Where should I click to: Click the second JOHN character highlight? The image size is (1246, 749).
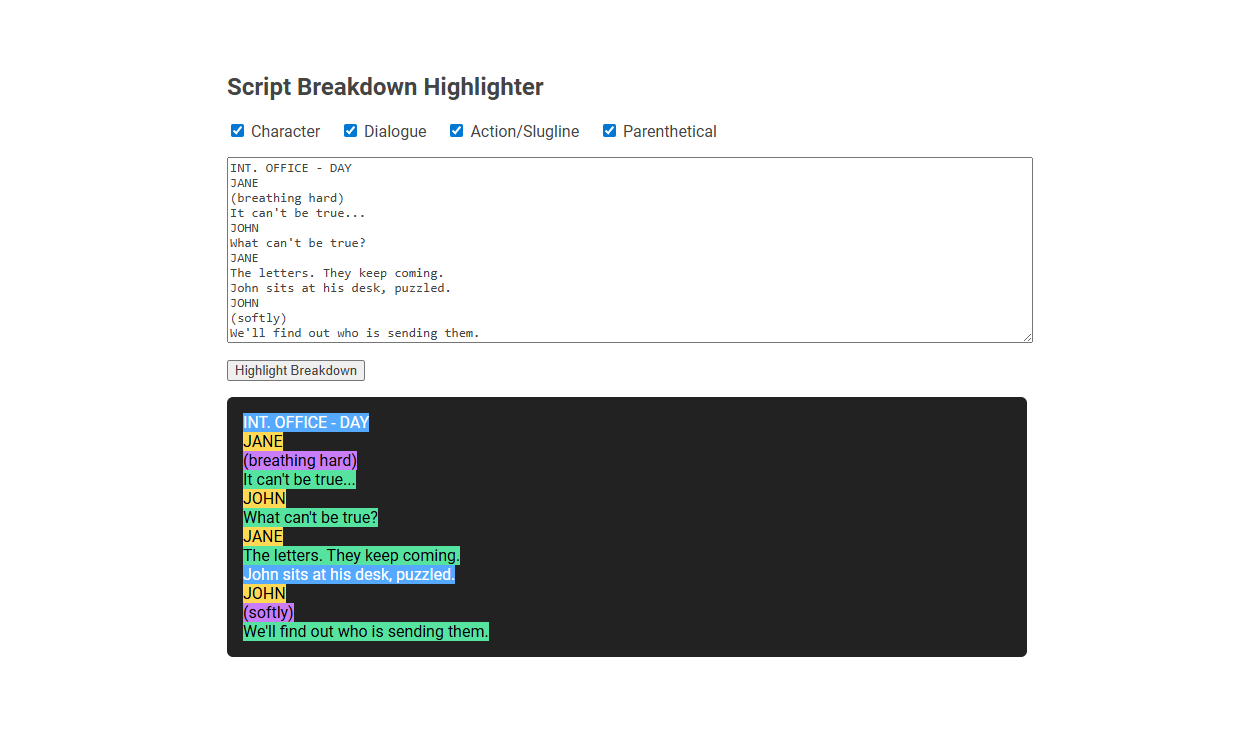tap(263, 593)
